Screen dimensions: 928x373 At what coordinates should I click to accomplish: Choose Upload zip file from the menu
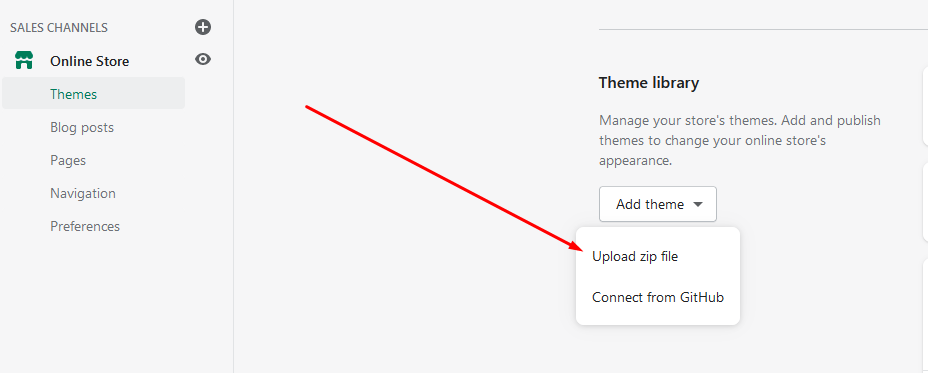coord(635,256)
